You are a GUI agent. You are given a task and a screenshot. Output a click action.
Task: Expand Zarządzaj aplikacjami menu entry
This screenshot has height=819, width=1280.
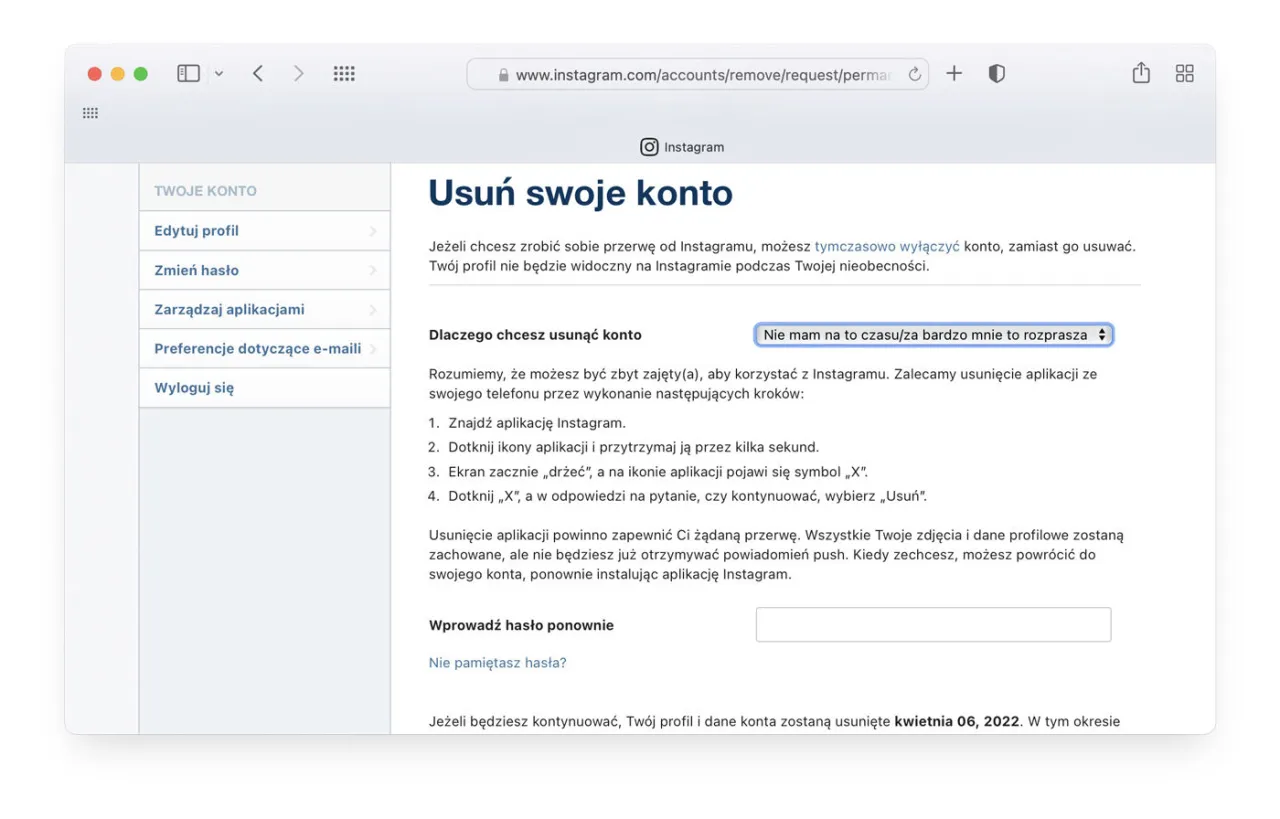point(229,310)
